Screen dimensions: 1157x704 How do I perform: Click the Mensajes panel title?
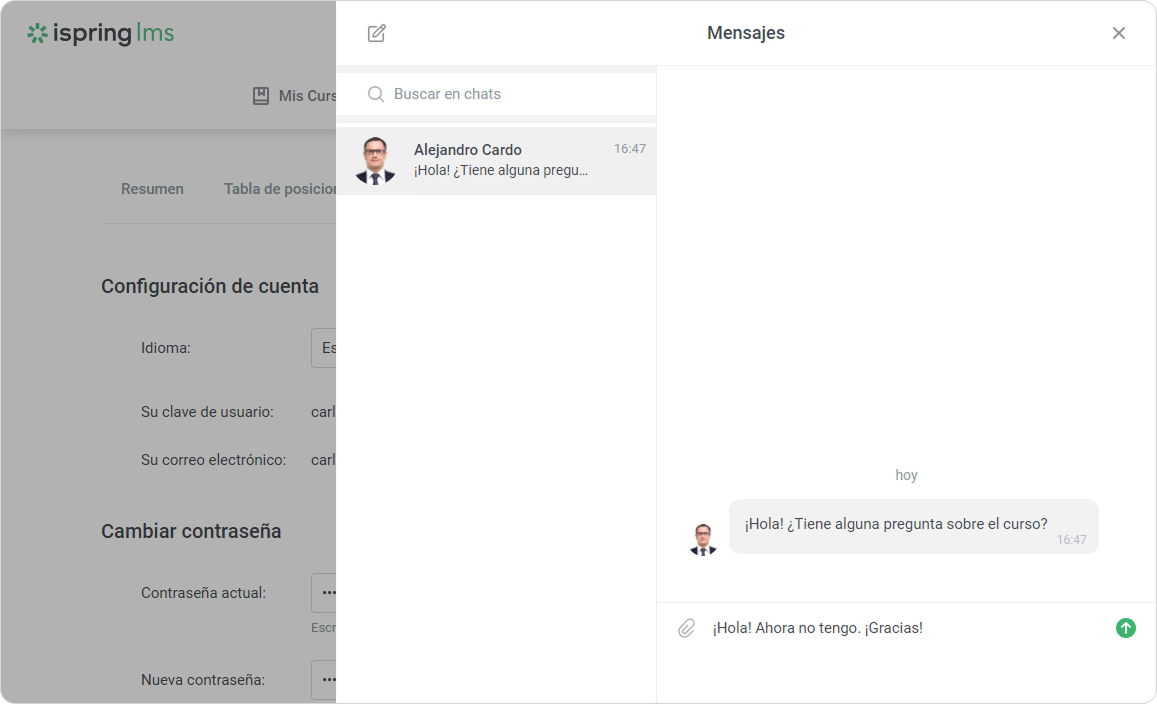[x=745, y=33]
